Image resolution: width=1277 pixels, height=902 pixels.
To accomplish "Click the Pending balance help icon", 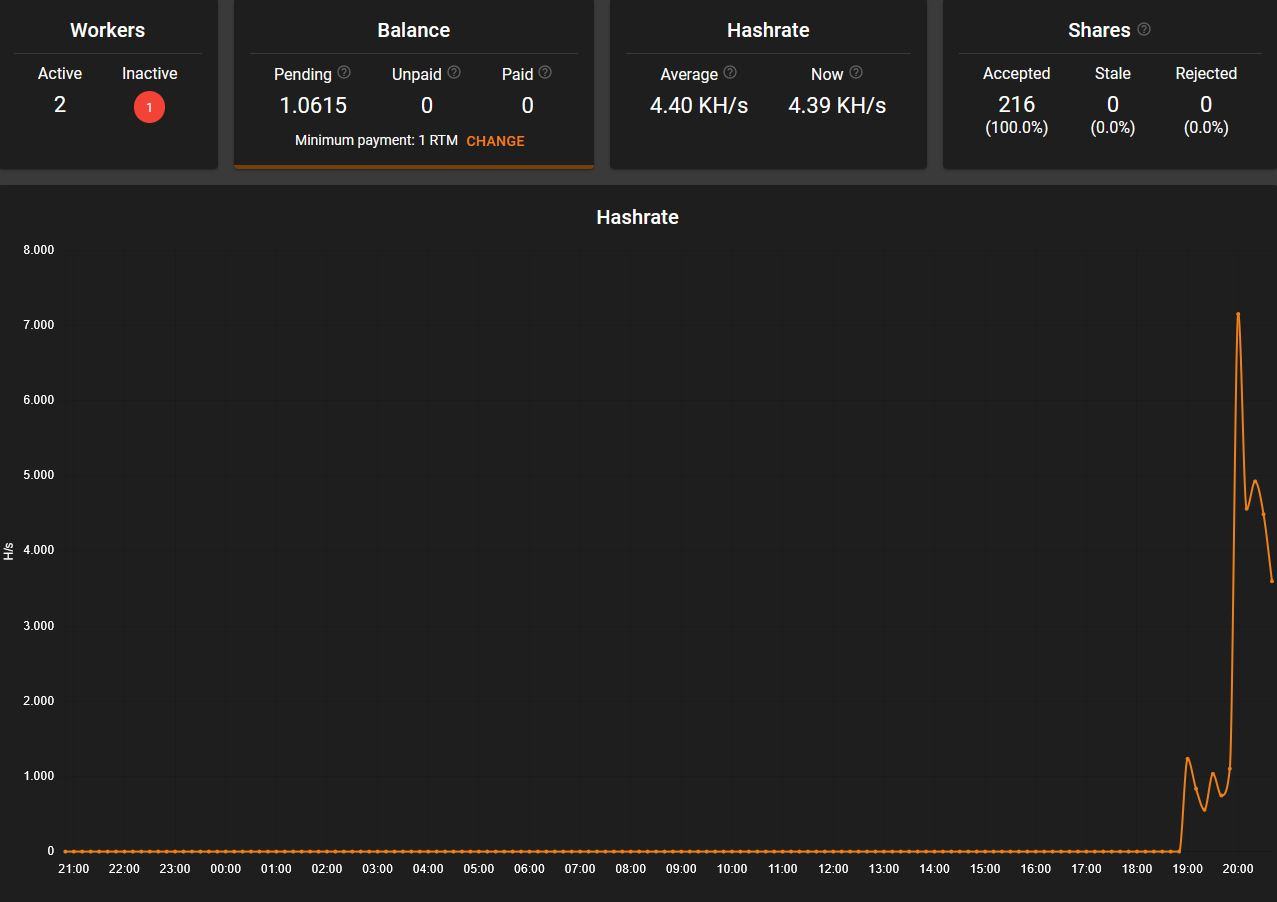I will click(x=344, y=72).
